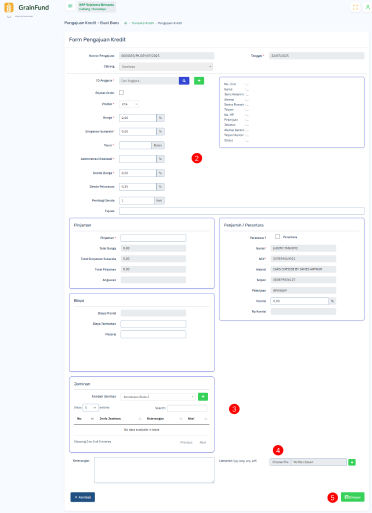Click the Kembali button

[x=83, y=497]
